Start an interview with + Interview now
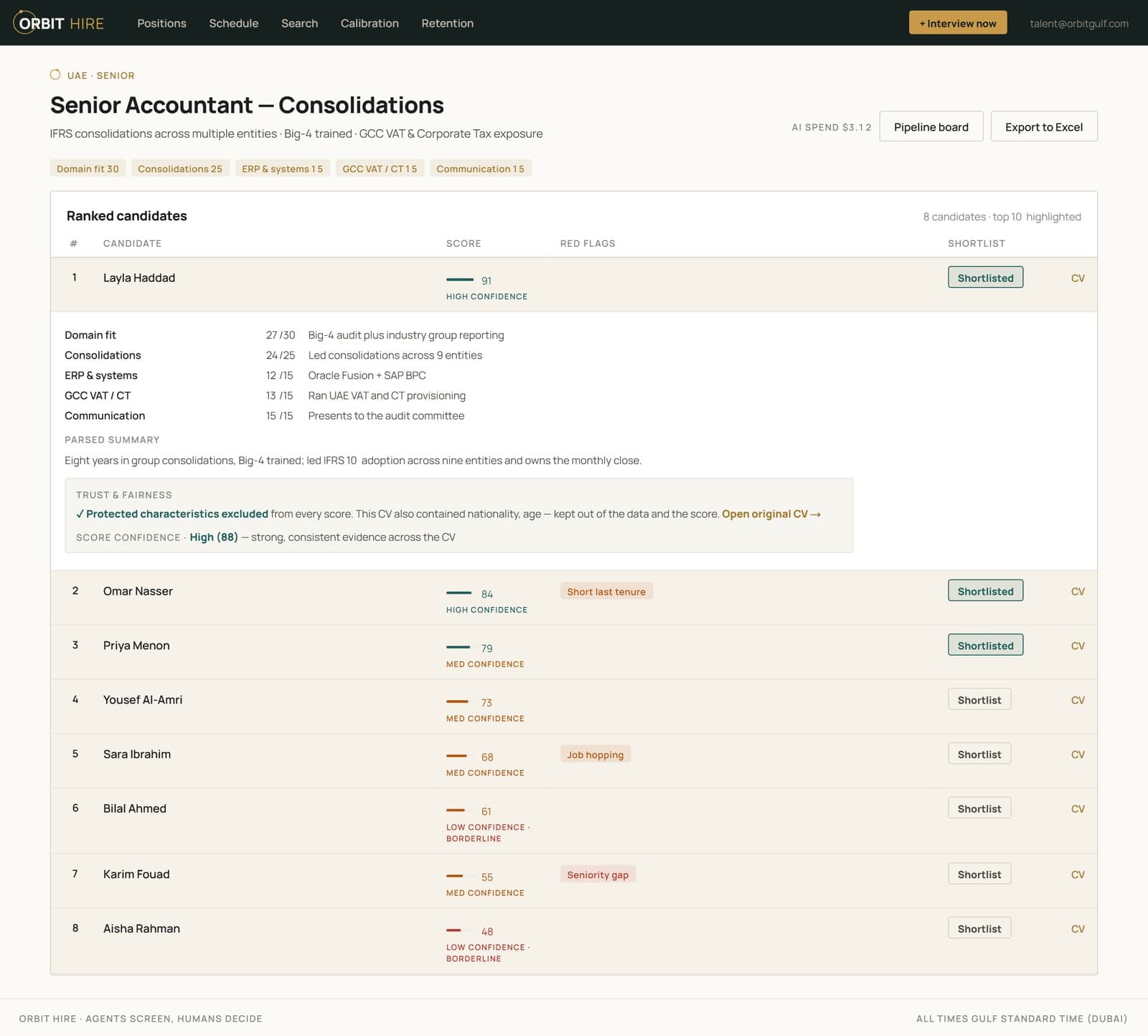This screenshot has width=1148, height=1036. [x=958, y=23]
